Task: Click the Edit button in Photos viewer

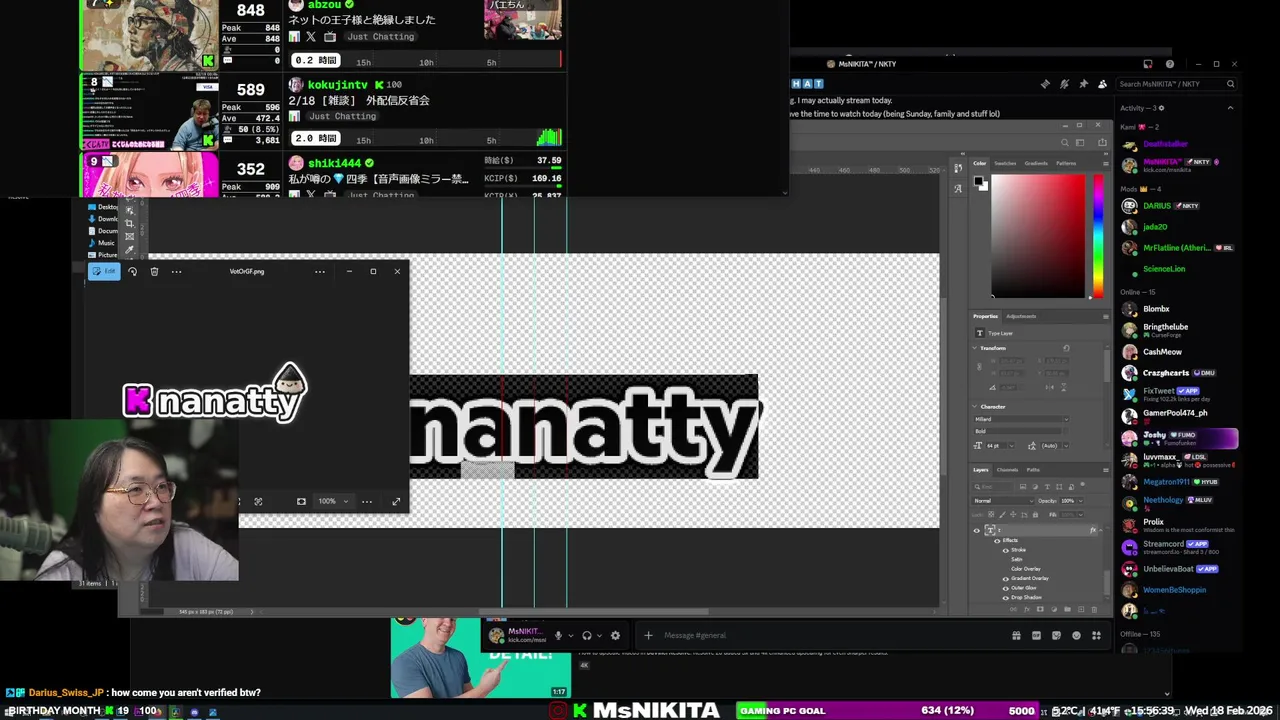Action: click(104, 271)
